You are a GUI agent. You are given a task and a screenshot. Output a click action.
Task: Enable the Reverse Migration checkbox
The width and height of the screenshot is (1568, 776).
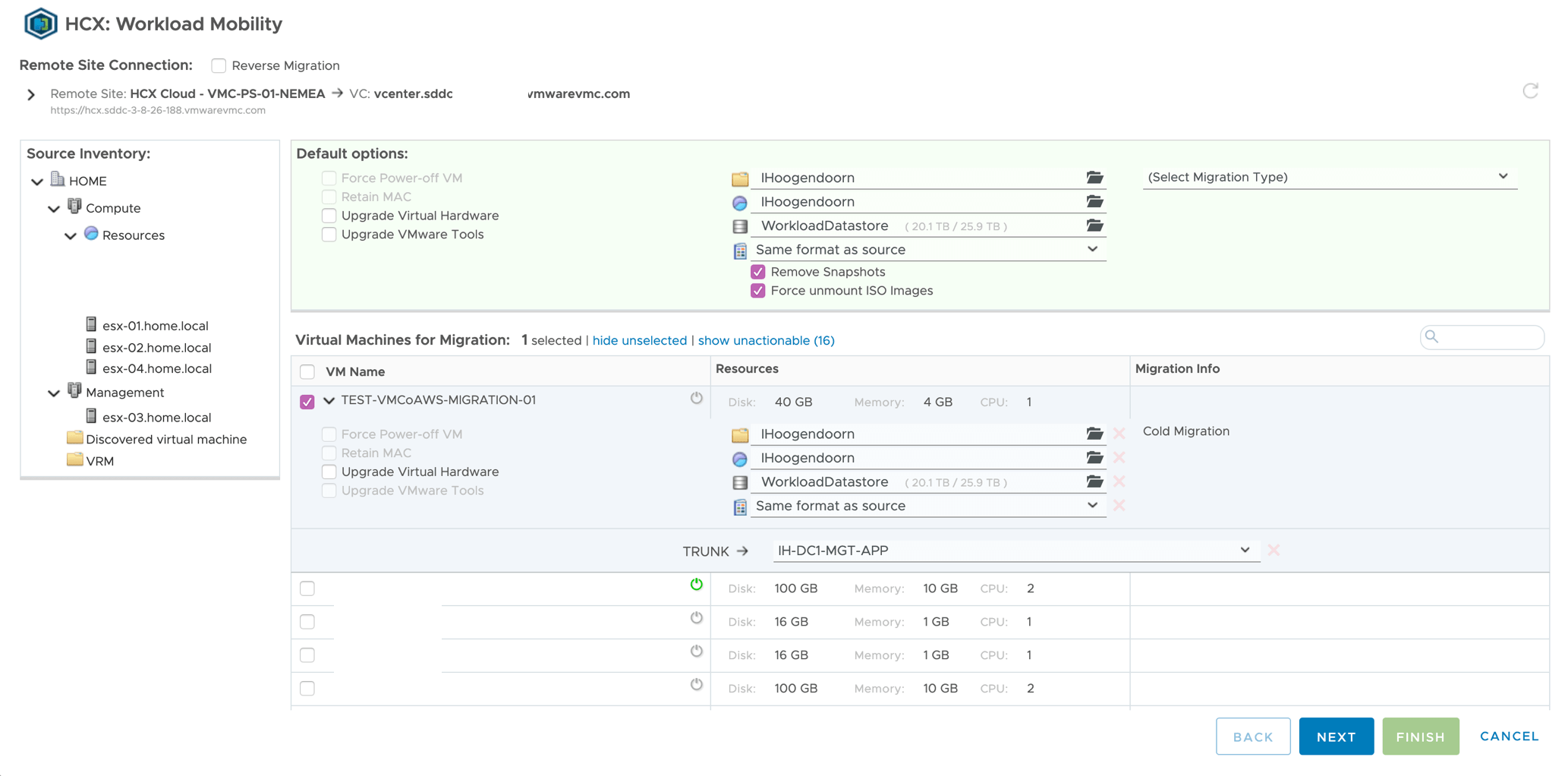coord(219,66)
